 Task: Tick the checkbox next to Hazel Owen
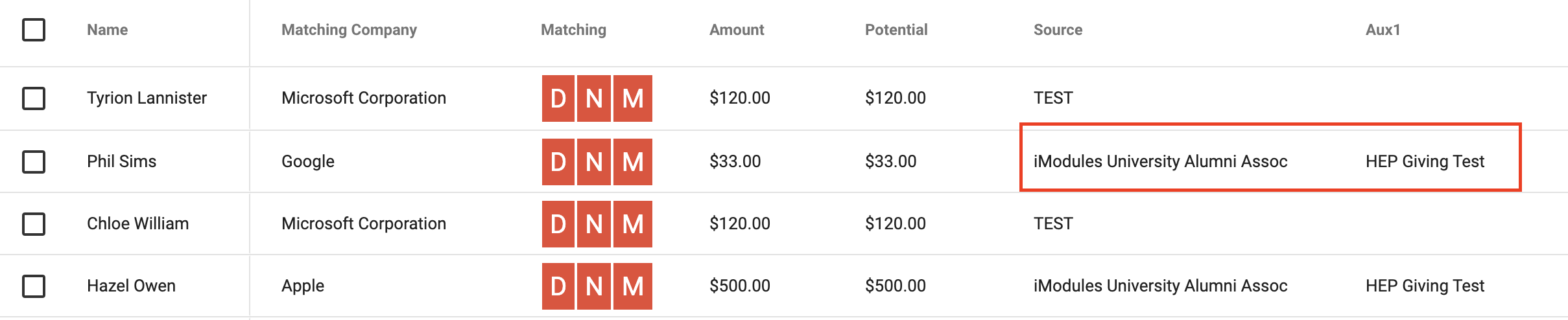point(34,286)
